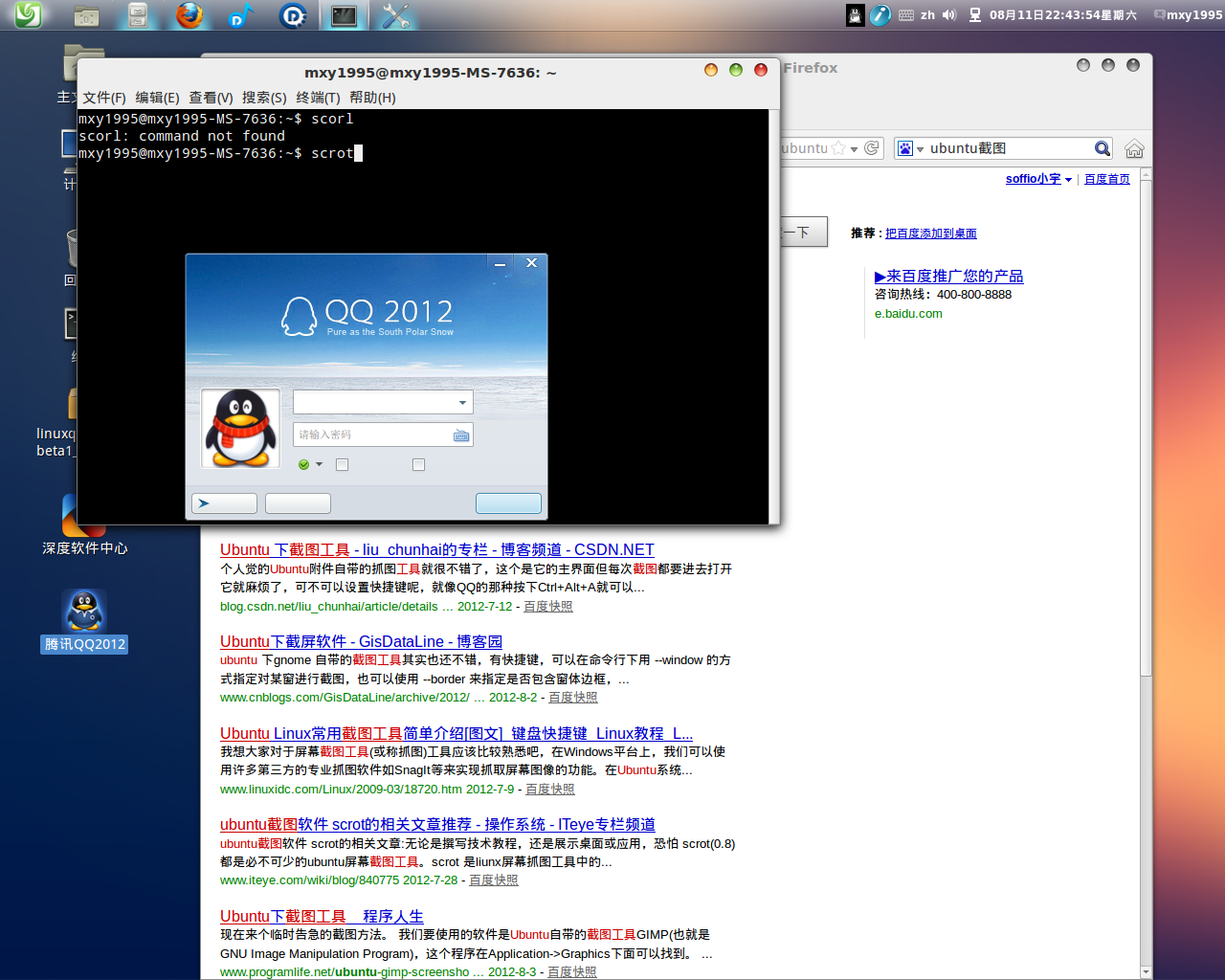
Task: Open the ITeye scrot 相关文章推荐 result
Action: (437, 825)
